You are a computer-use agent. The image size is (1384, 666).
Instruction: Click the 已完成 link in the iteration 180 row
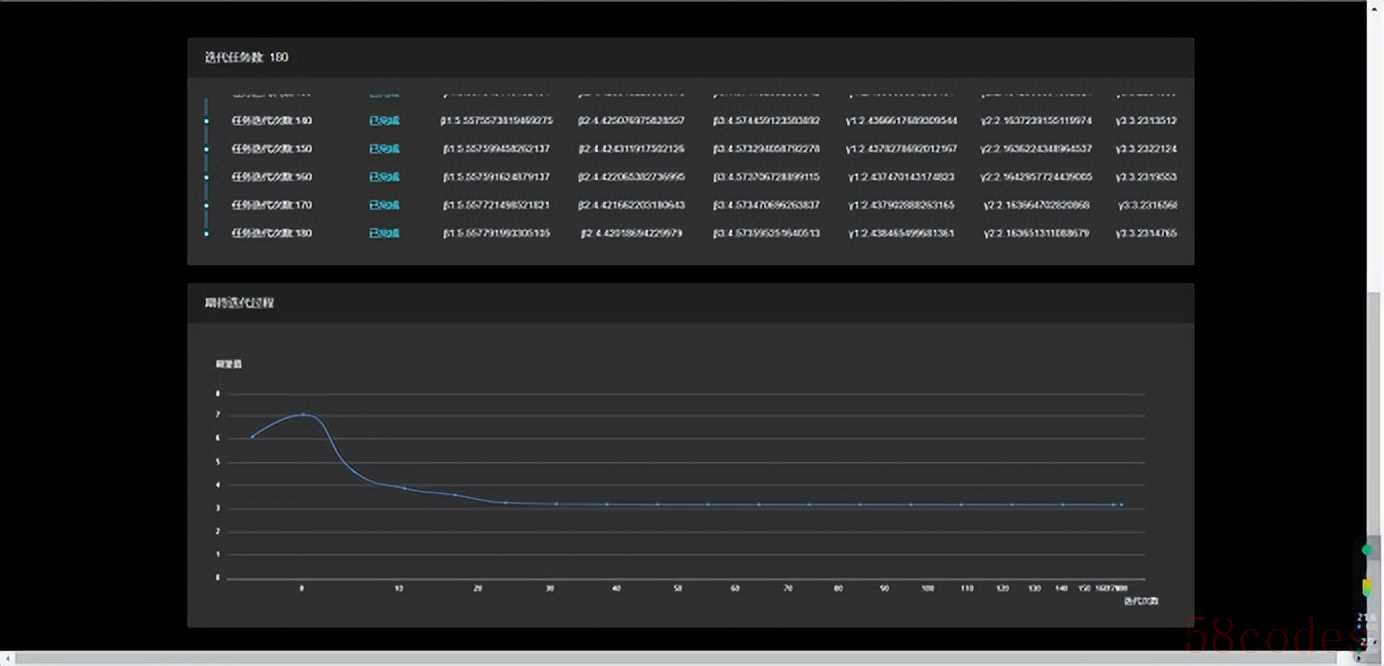384,233
